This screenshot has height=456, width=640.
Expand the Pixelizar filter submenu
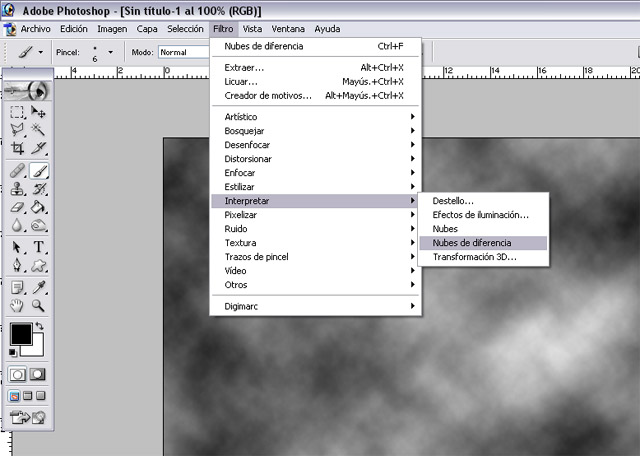coord(316,215)
